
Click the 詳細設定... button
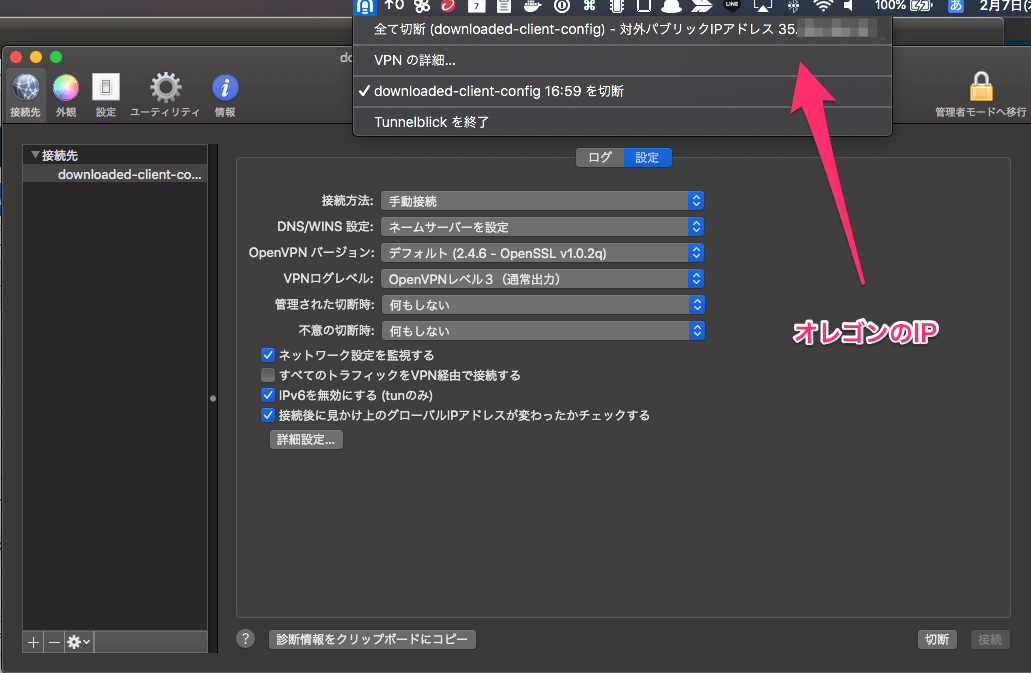coord(306,440)
